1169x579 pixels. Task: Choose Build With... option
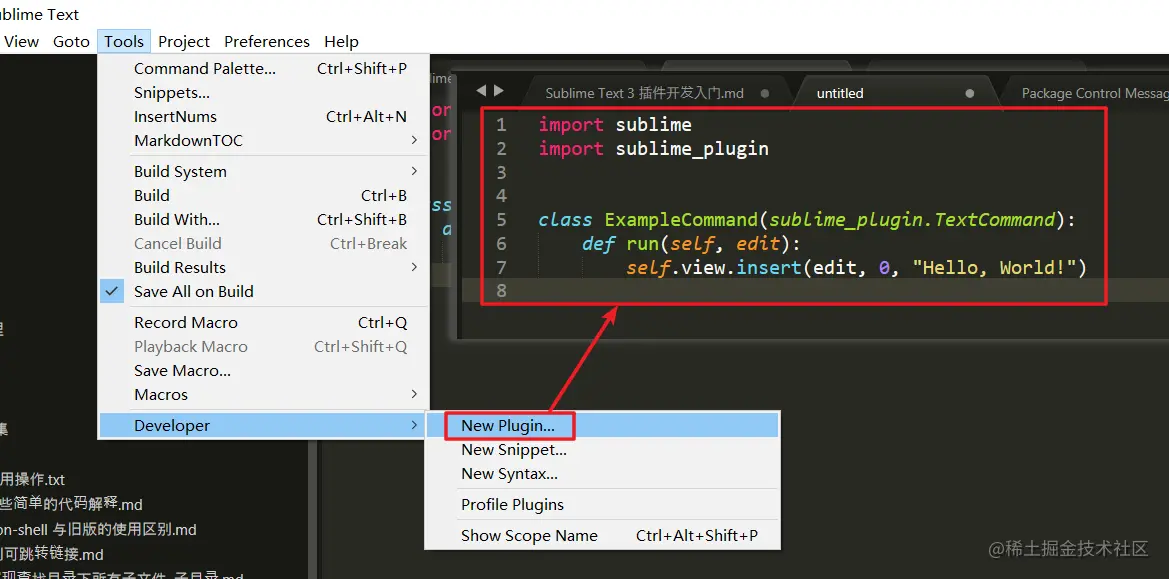263,219
